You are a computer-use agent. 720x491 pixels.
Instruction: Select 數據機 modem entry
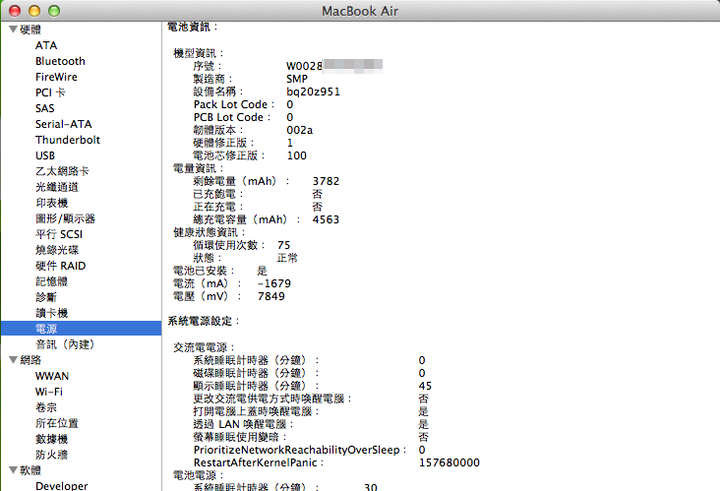[x=52, y=439]
